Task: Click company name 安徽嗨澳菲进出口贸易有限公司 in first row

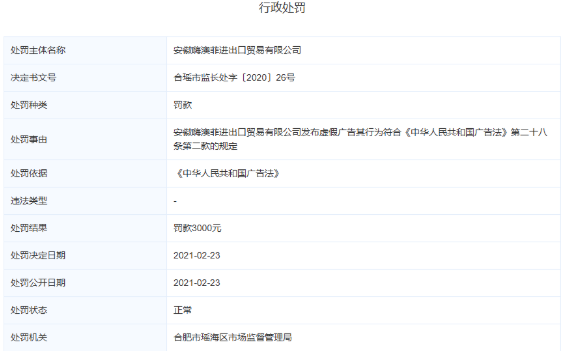Action: 237,50
